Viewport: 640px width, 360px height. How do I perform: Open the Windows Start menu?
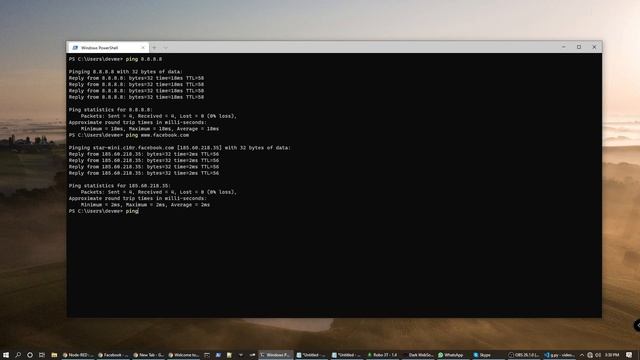coord(6,355)
